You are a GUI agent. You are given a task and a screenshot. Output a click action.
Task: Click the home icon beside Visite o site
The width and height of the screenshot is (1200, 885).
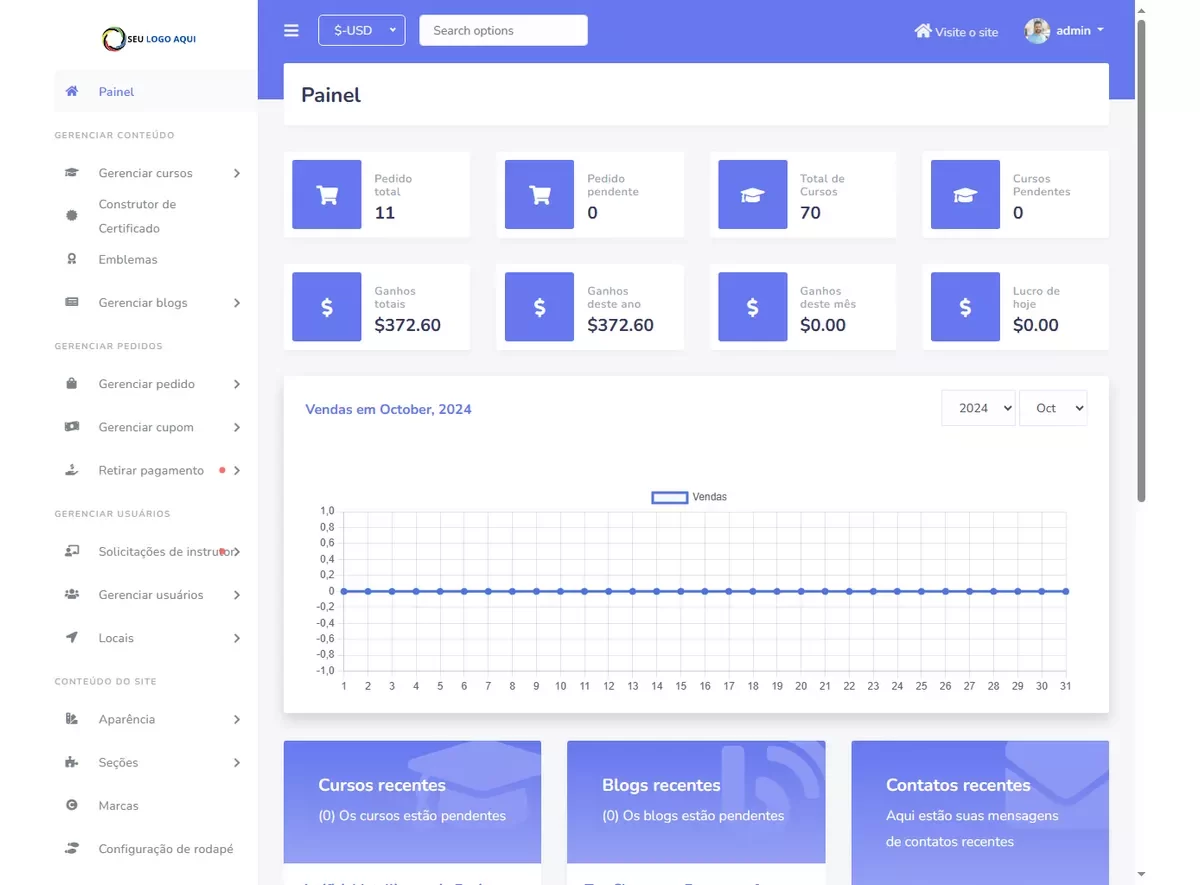point(922,31)
